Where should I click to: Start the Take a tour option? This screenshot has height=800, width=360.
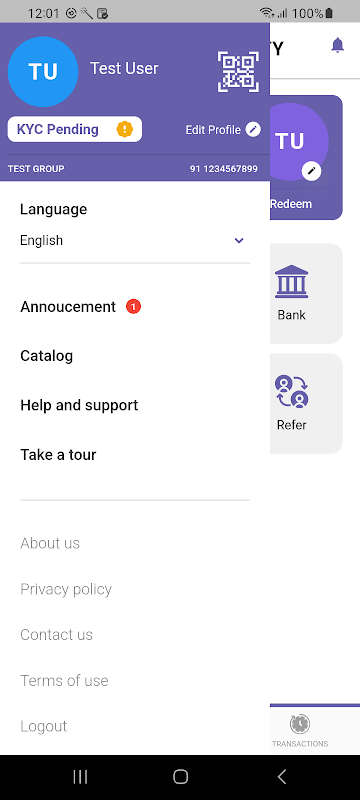58,455
